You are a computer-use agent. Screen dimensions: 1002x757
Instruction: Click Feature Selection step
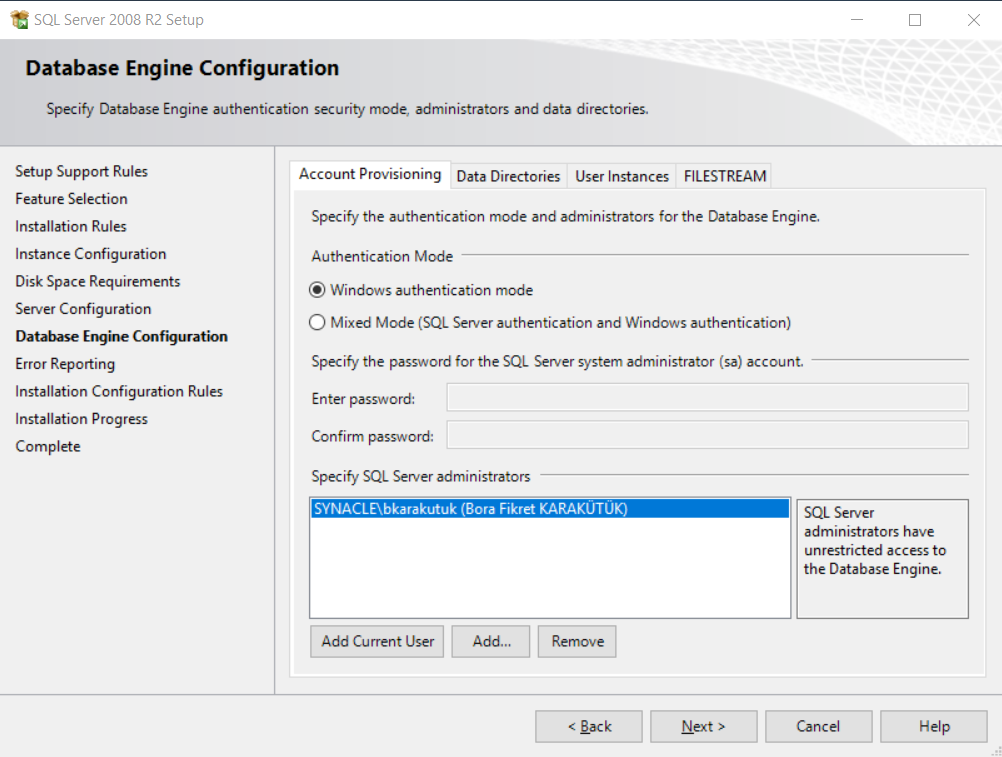tap(71, 199)
